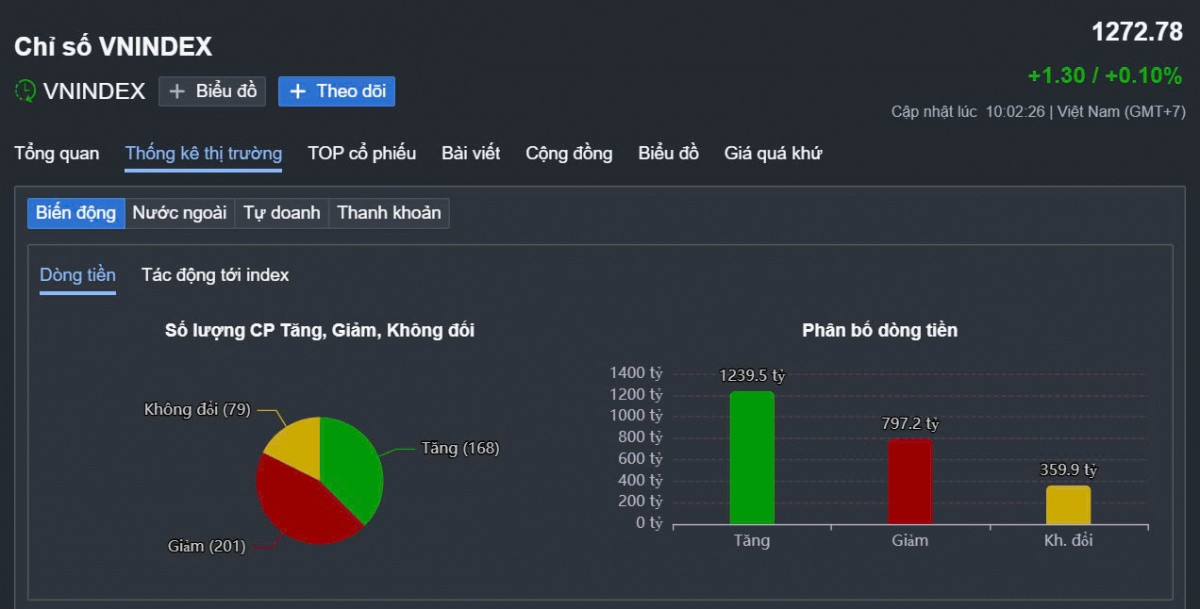The height and width of the screenshot is (609, 1200).
Task: Click the Biểu đồ button with plus icon
Action: click(x=212, y=91)
